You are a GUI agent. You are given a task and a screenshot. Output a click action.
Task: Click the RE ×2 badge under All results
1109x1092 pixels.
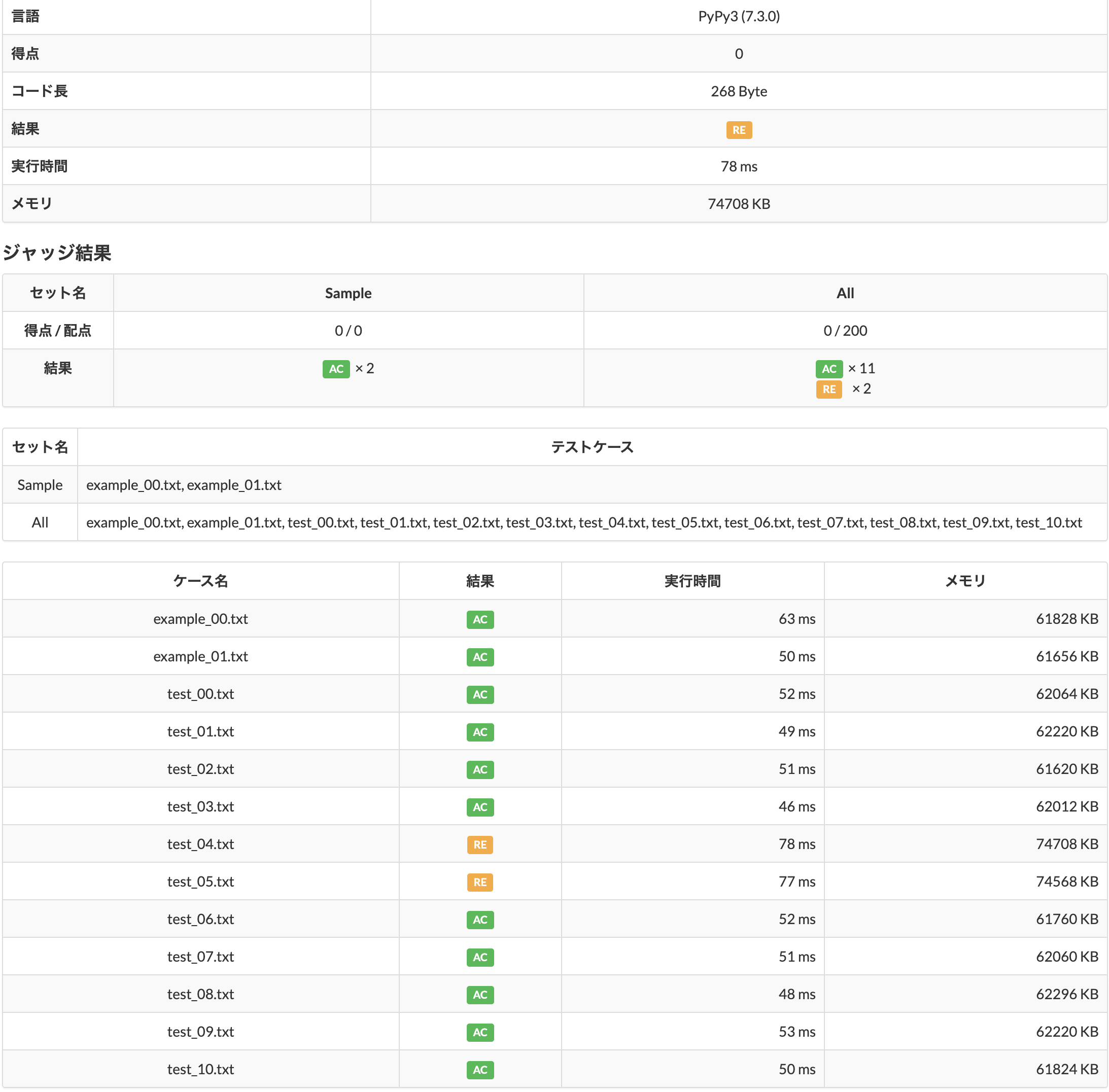click(x=828, y=390)
